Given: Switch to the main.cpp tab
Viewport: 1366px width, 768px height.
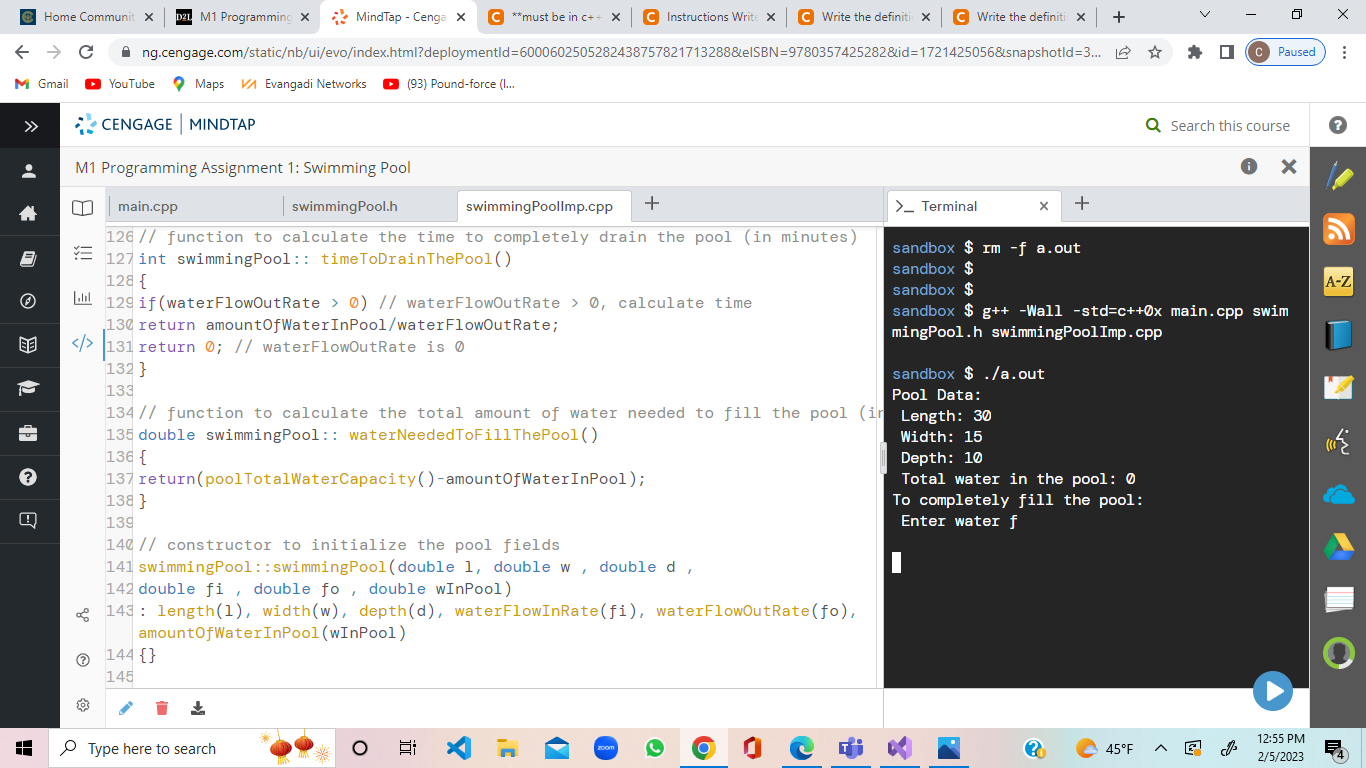Looking at the screenshot, I should [x=150, y=204].
